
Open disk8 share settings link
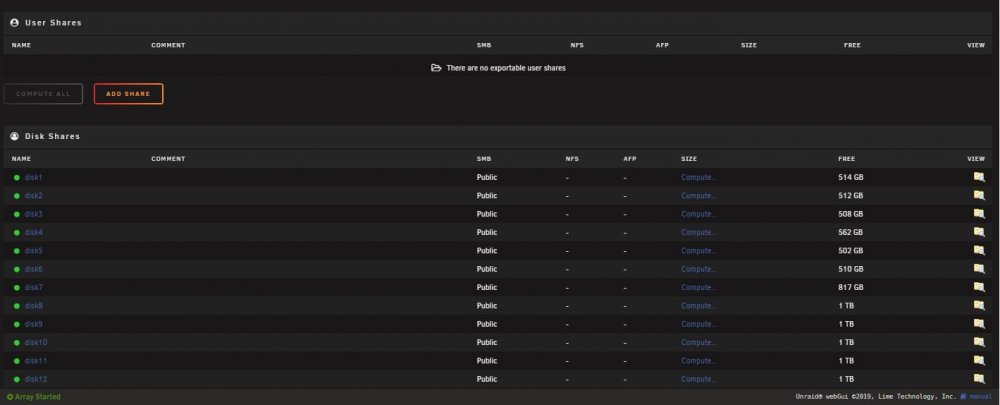tap(33, 306)
